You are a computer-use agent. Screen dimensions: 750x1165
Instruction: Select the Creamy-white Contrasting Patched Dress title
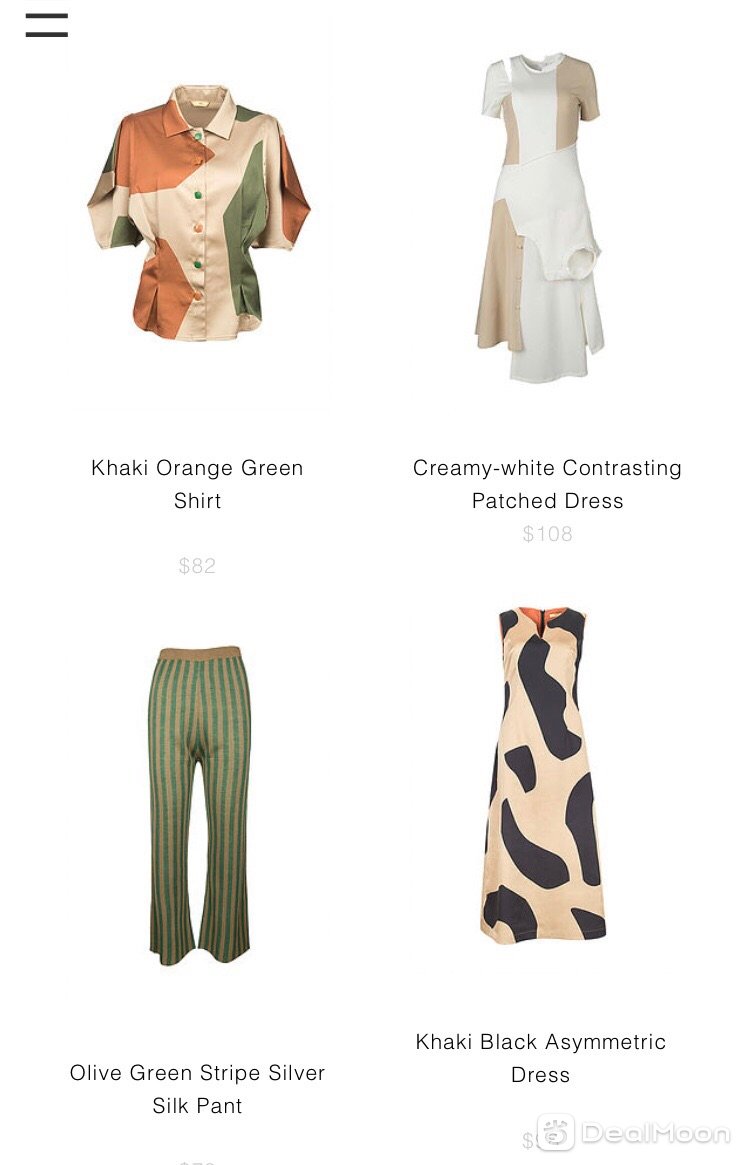pyautogui.click(x=547, y=484)
